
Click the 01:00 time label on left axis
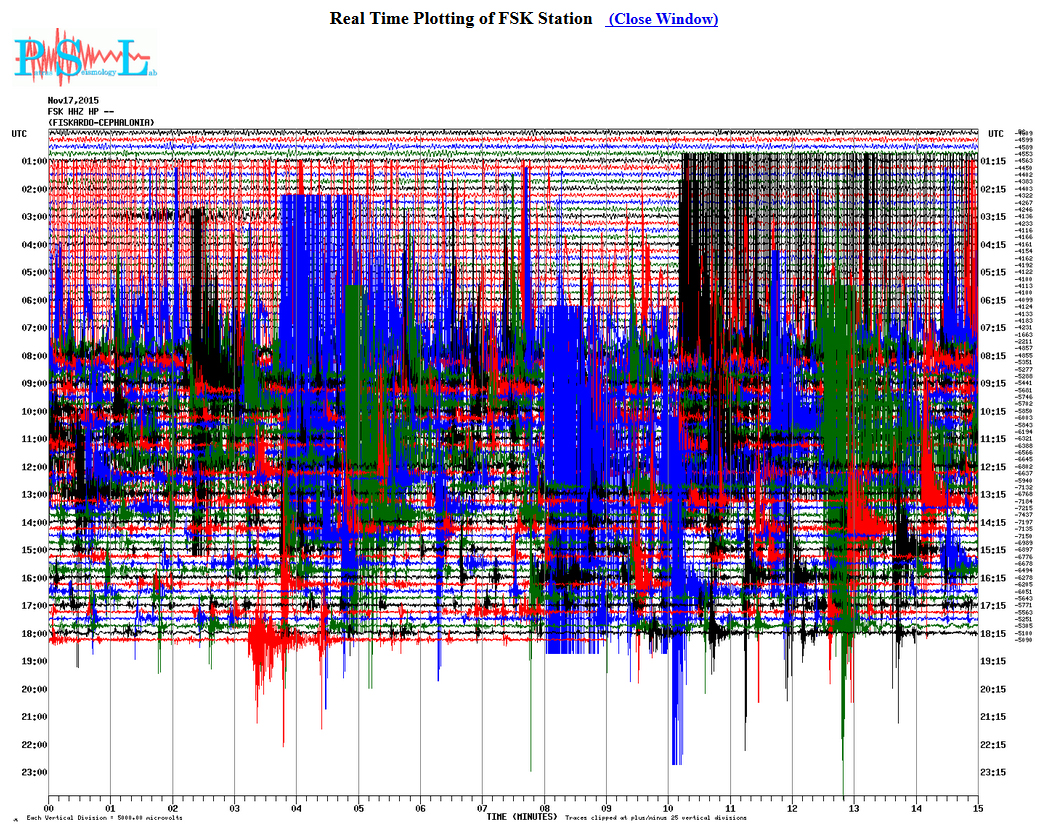[x=33, y=161]
